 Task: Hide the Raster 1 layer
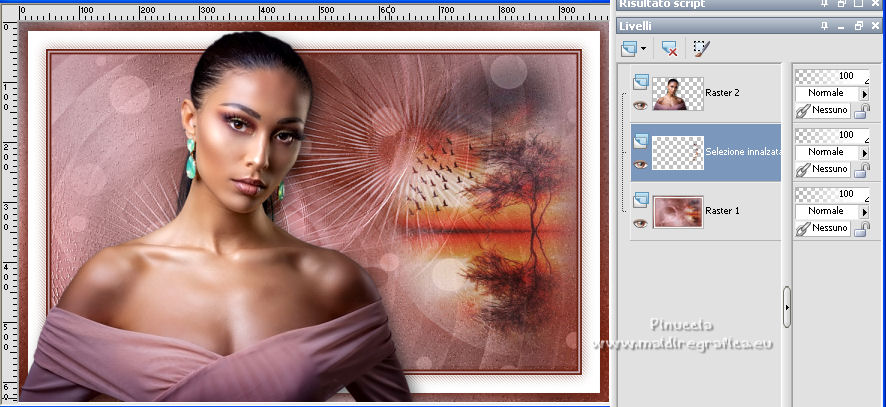[640, 223]
